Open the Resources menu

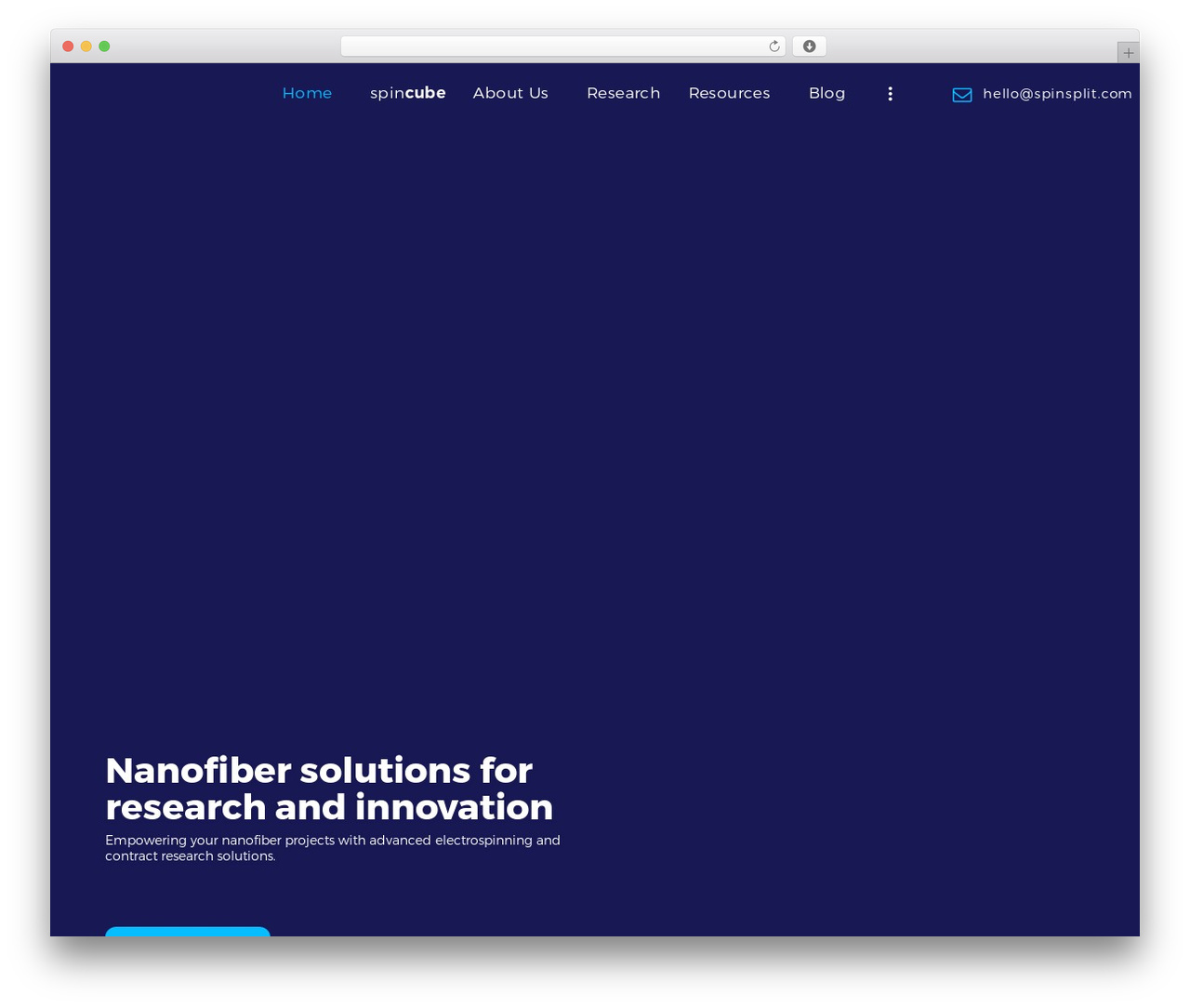pyautogui.click(x=729, y=93)
